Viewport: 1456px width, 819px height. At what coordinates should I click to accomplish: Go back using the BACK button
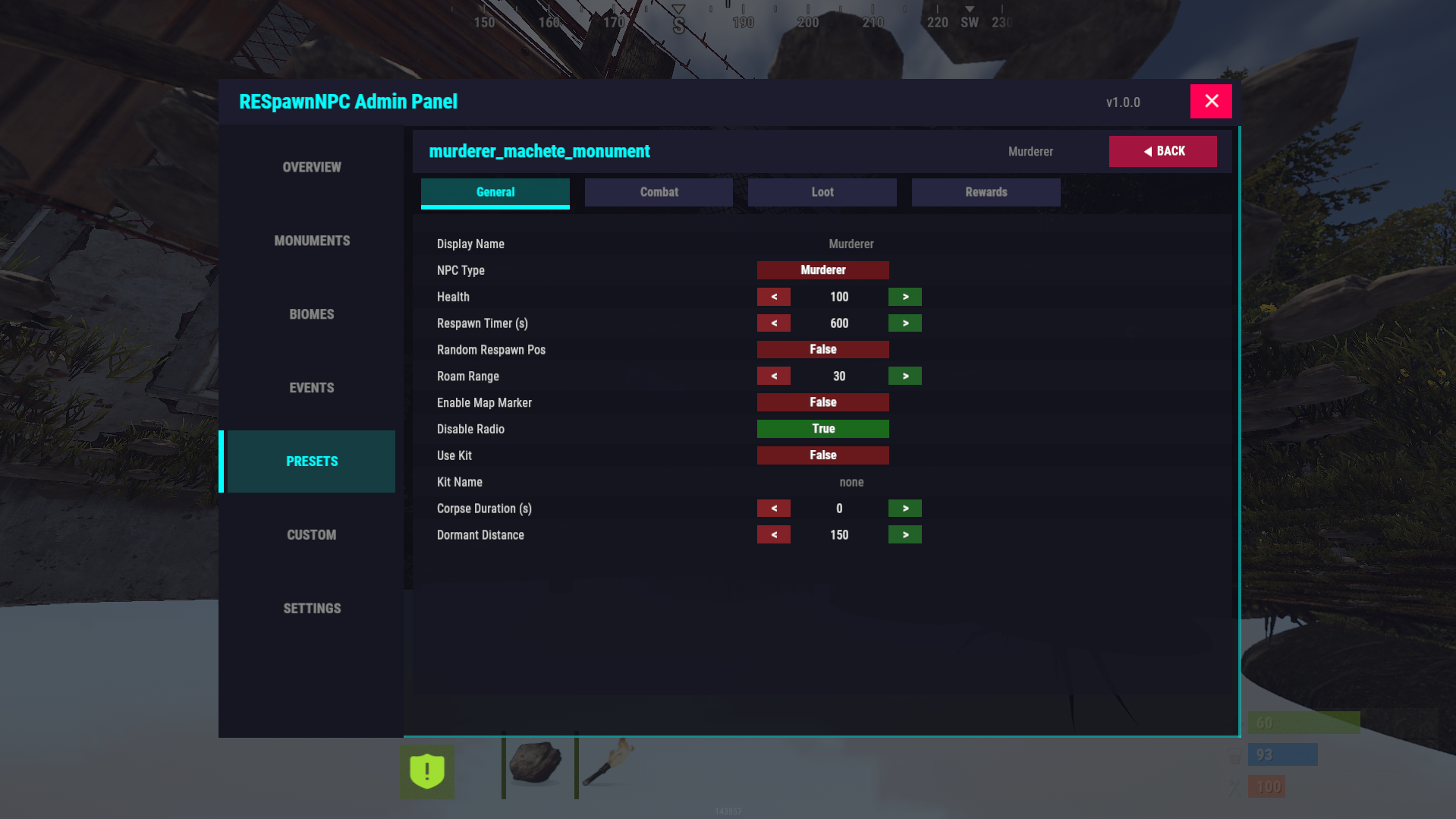1162,152
